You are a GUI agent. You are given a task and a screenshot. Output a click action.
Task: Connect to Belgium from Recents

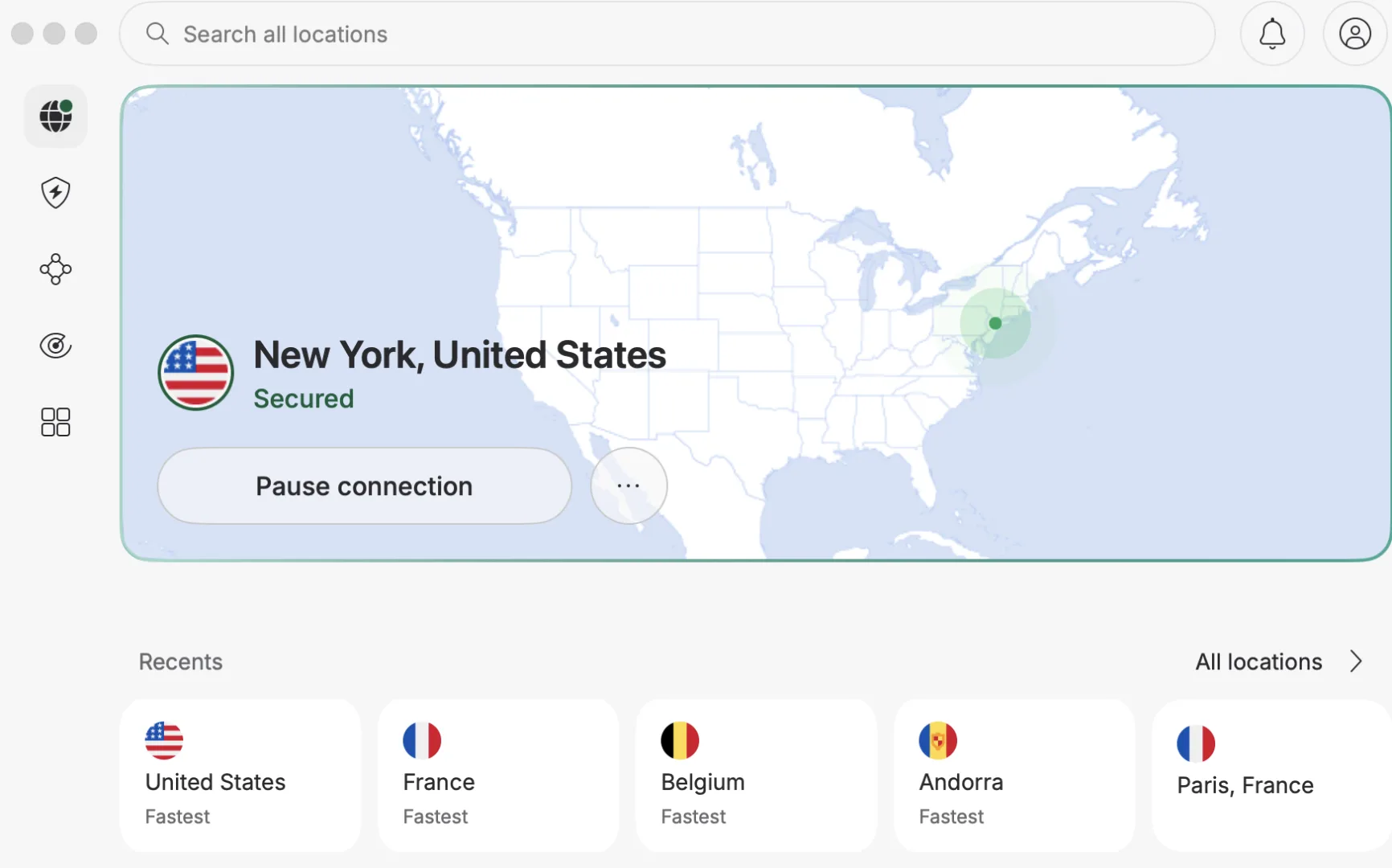click(755, 774)
